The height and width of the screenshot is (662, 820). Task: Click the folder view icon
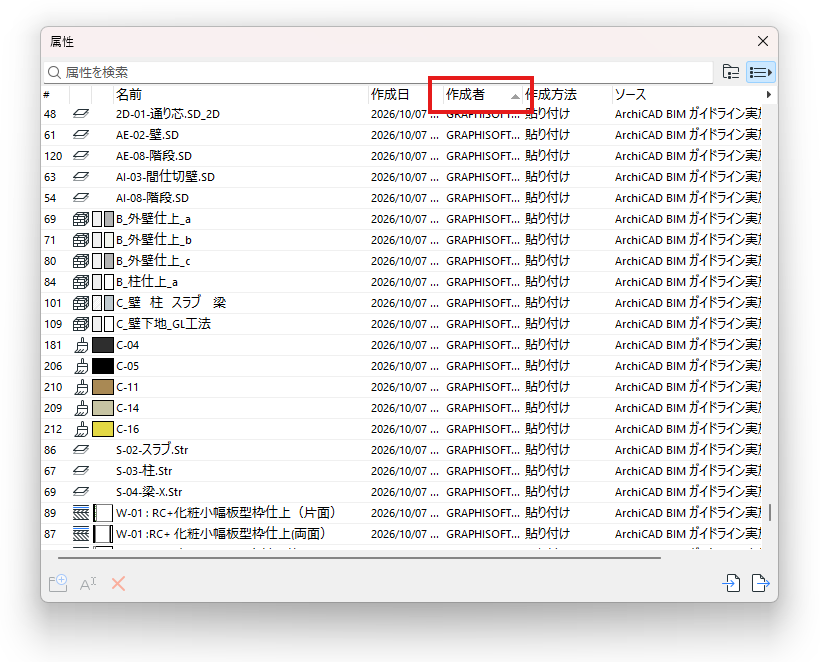[731, 72]
